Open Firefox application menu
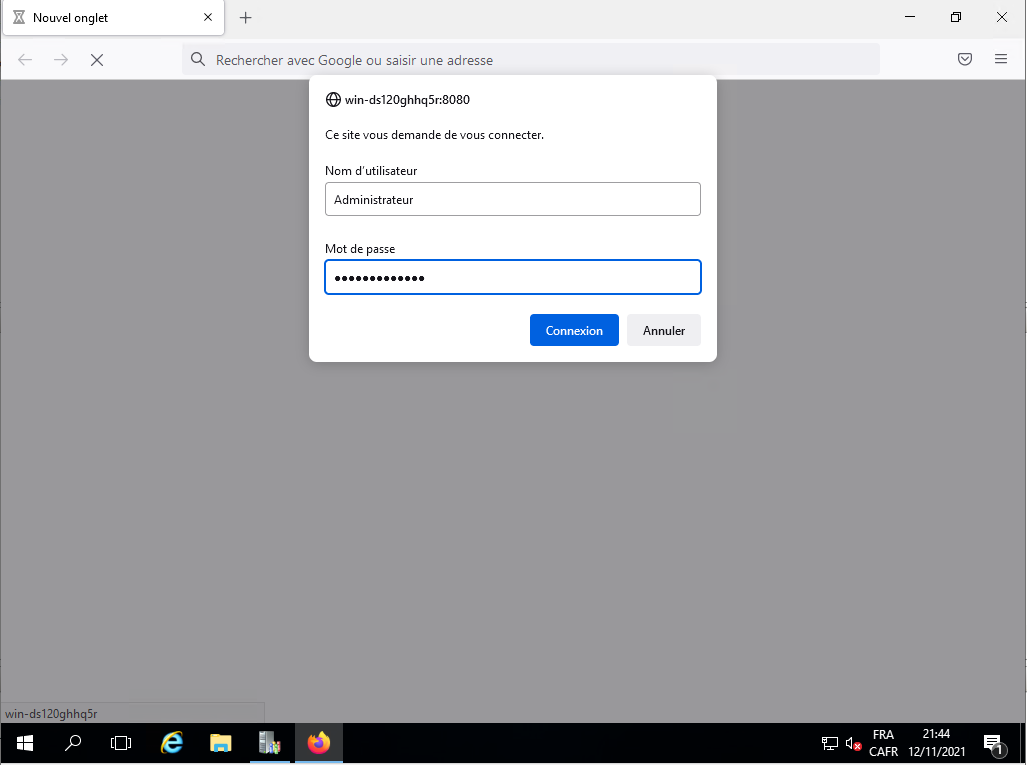The height and width of the screenshot is (765, 1027). pos(1000,60)
